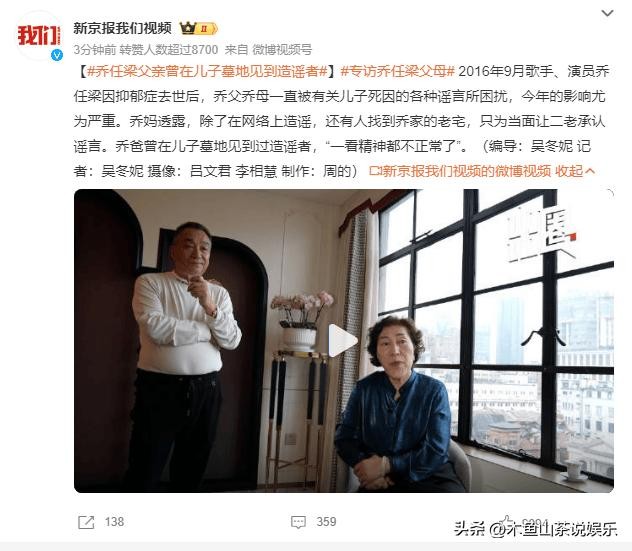
Task: Click the repost share icon
Action: pos(86,522)
